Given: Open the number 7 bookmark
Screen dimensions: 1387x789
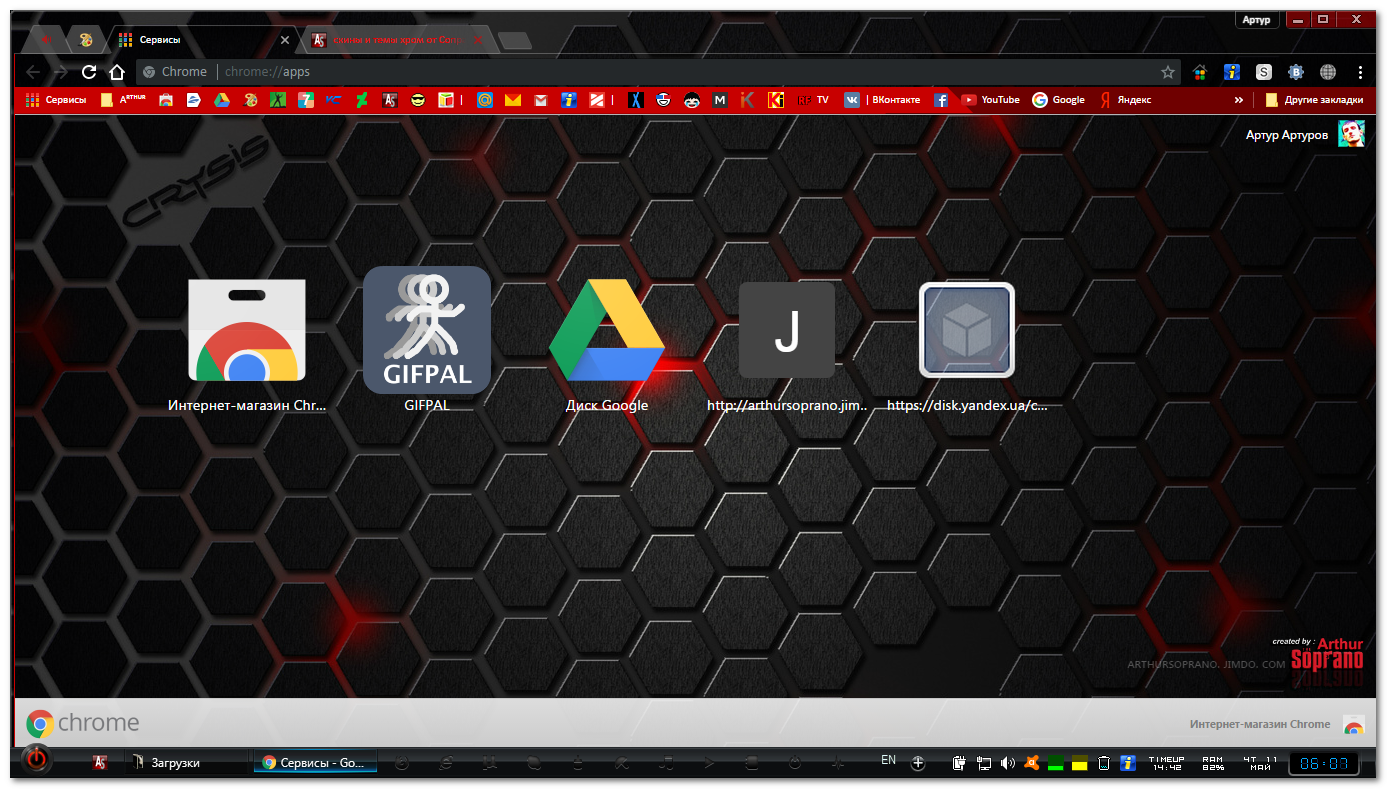Looking at the screenshot, I should [306, 100].
